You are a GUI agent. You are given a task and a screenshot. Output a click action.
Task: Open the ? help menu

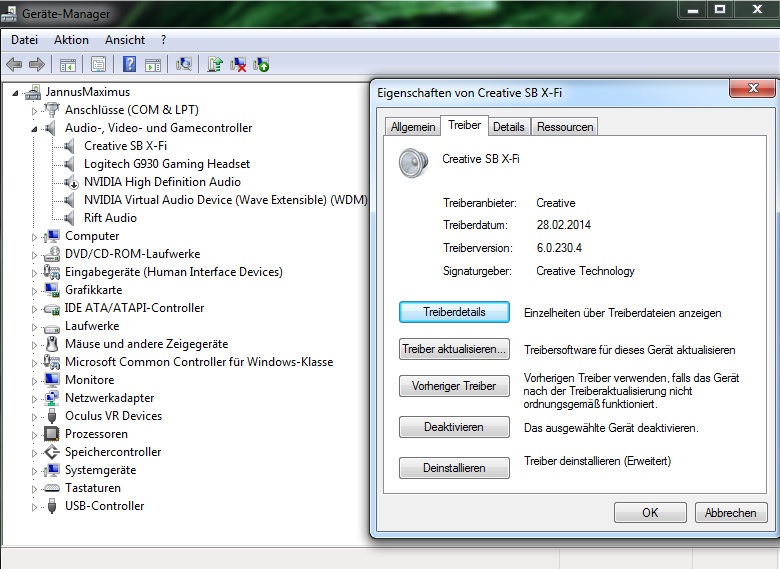(163, 40)
